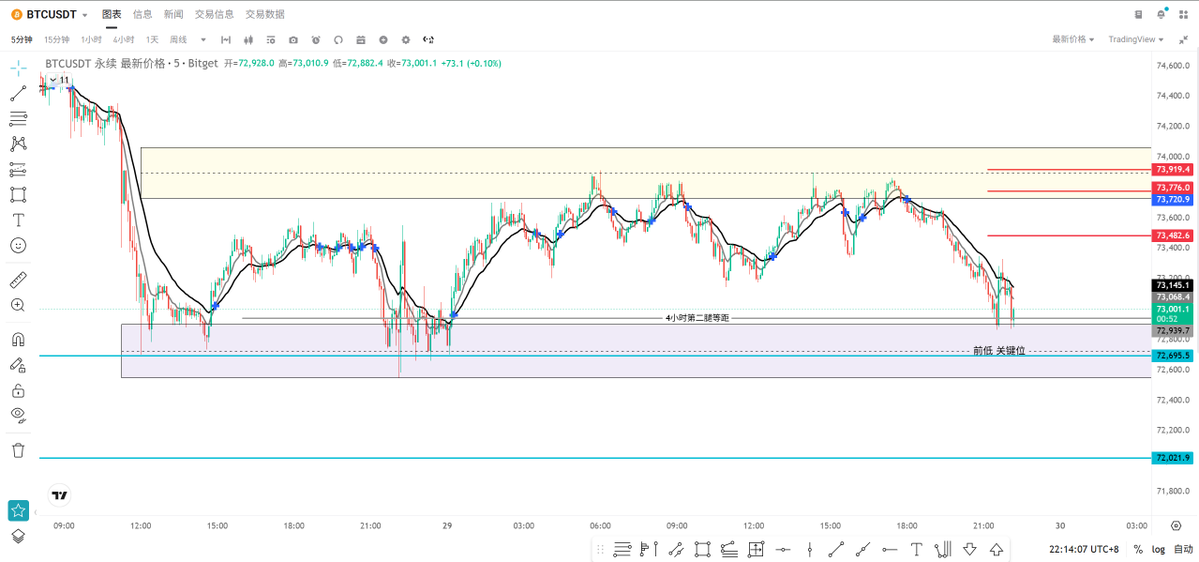Select the ruler measure tool
The image size is (1199, 562).
(x=18, y=280)
